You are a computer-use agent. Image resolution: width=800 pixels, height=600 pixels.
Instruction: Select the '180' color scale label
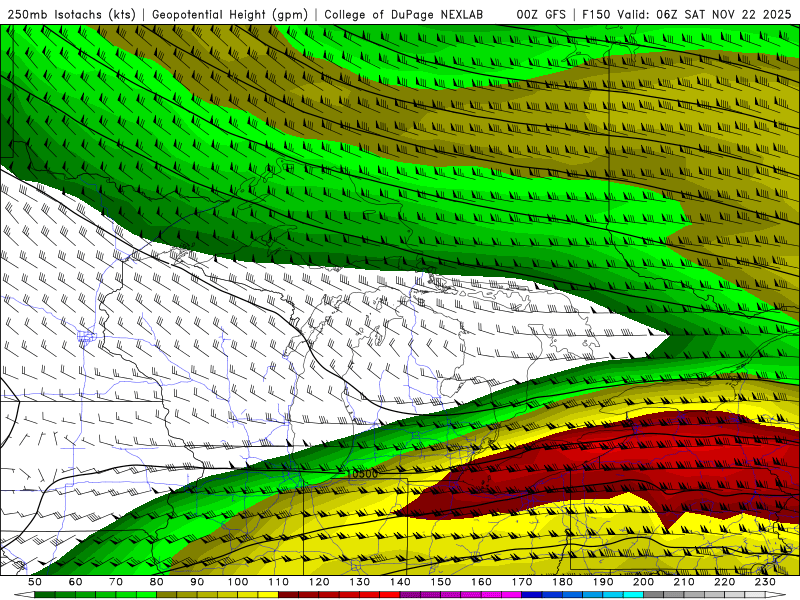click(x=562, y=582)
